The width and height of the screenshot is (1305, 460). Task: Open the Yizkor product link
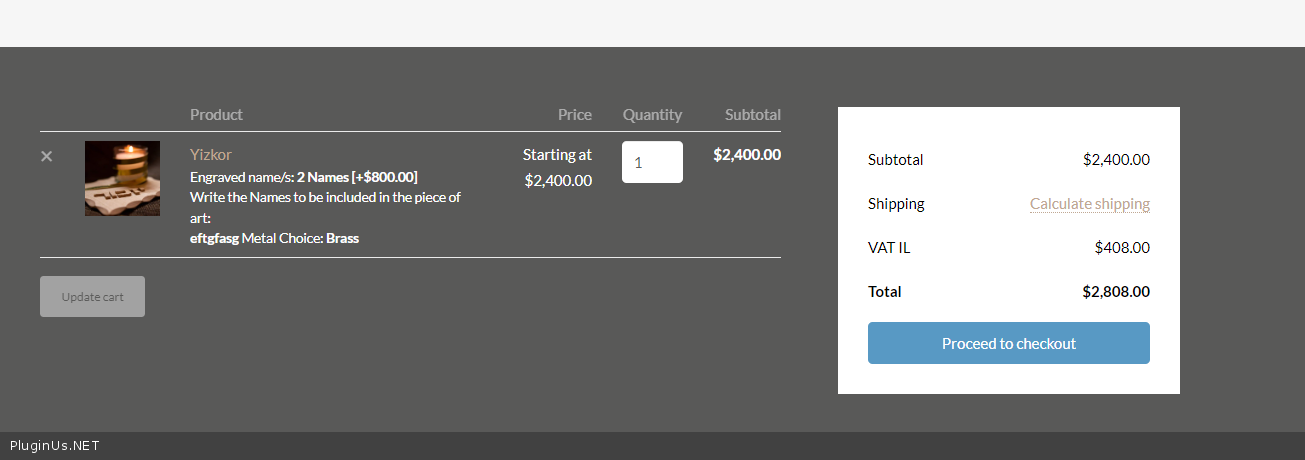click(211, 154)
